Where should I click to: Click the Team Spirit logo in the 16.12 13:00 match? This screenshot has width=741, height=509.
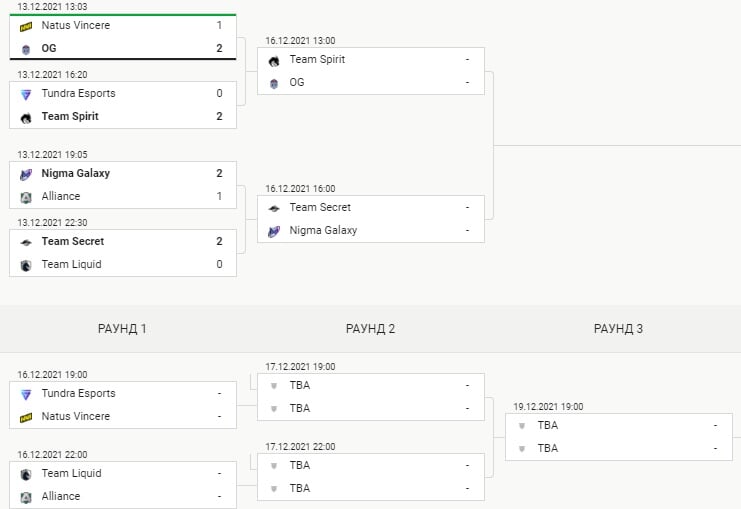(x=274, y=60)
